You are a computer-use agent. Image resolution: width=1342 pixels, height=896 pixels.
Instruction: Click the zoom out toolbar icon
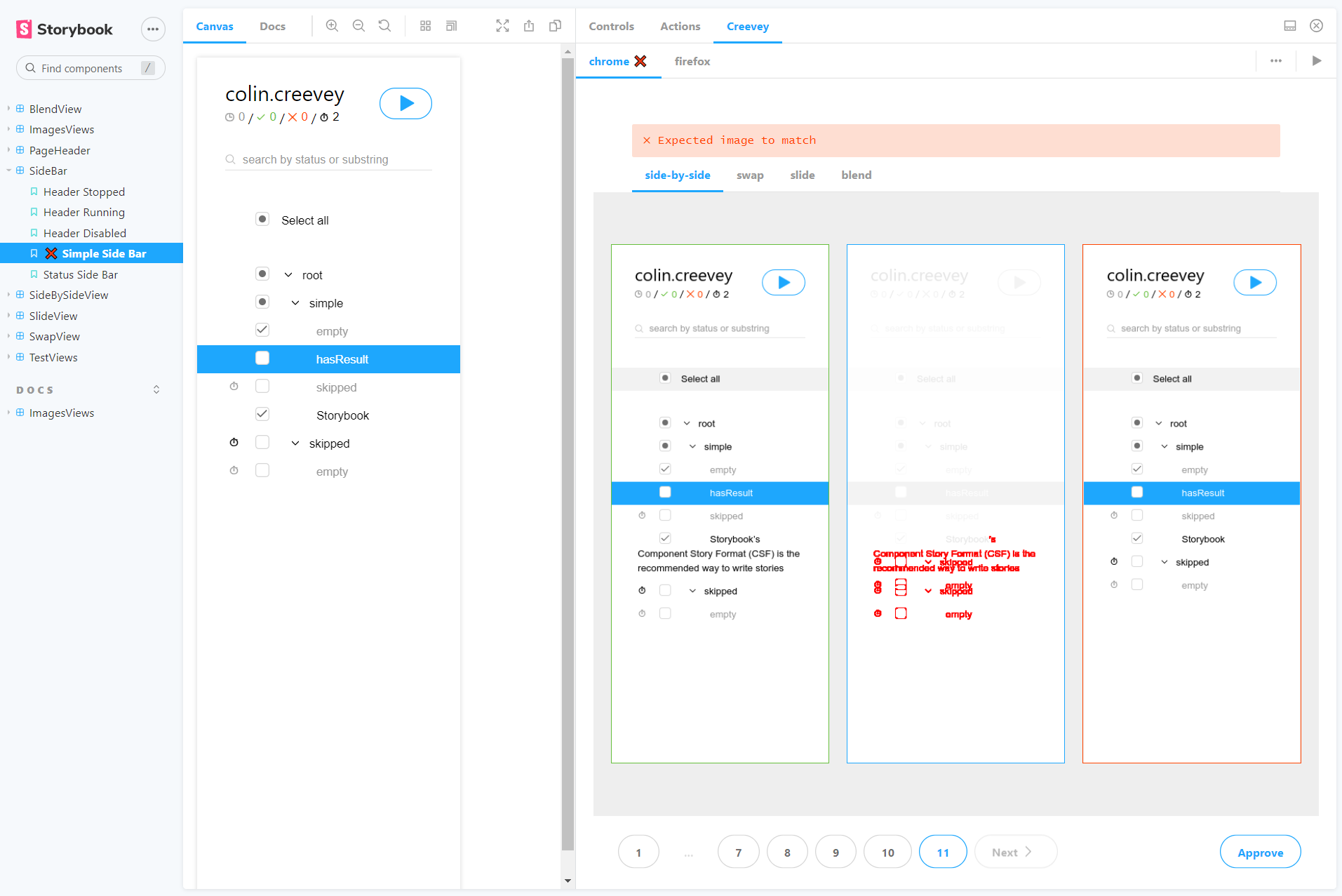(x=358, y=26)
